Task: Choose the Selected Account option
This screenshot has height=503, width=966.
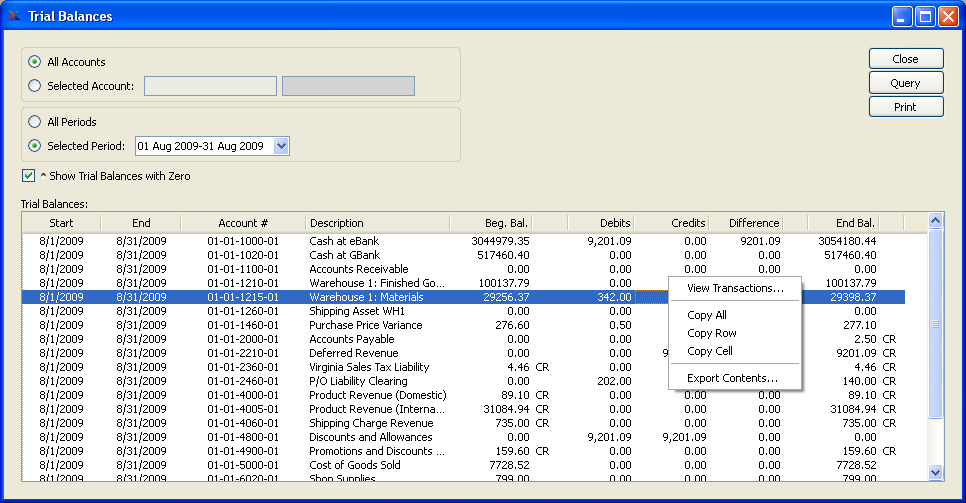Action: pos(36,86)
